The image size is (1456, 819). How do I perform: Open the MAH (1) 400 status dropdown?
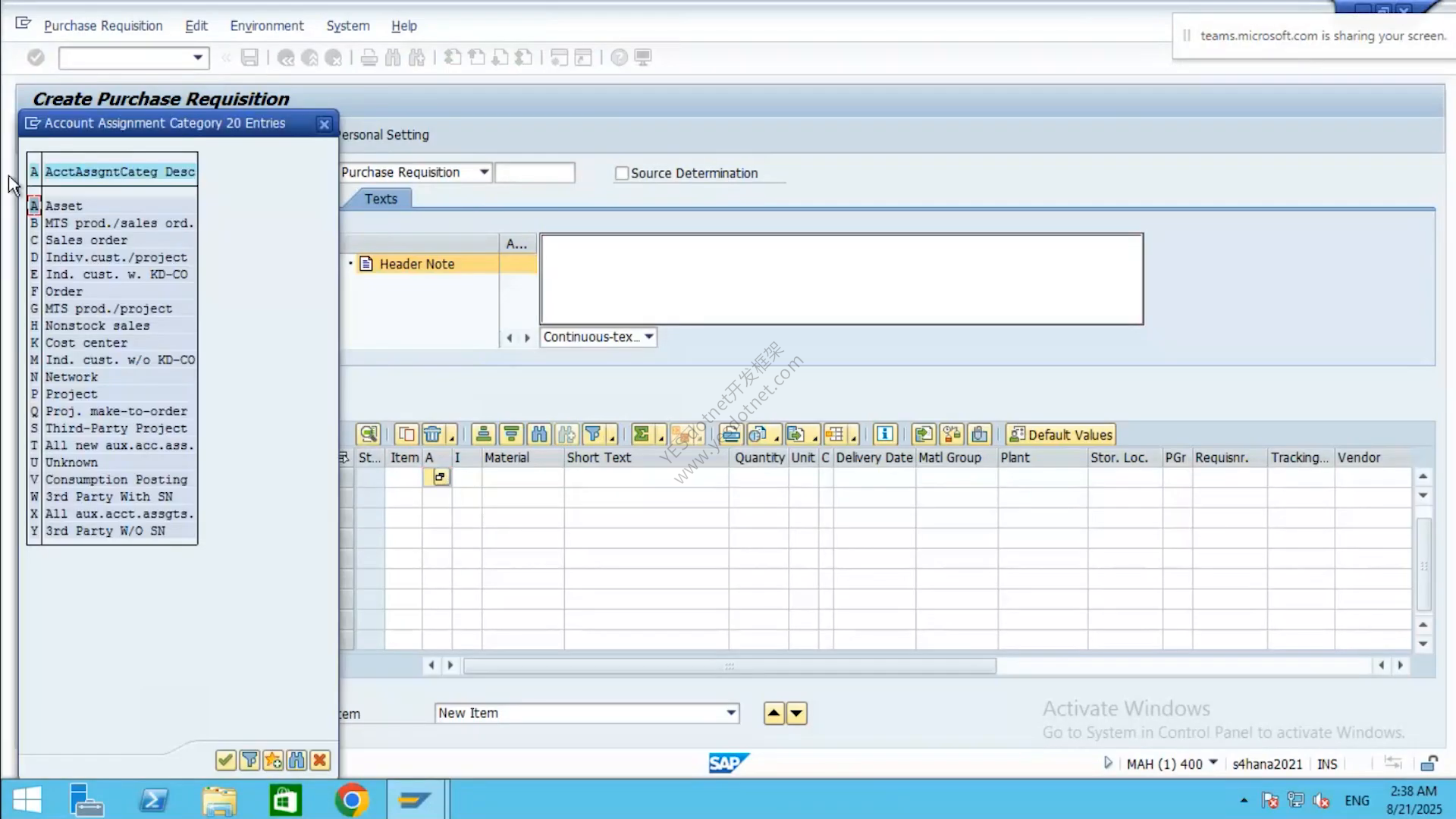1213,763
